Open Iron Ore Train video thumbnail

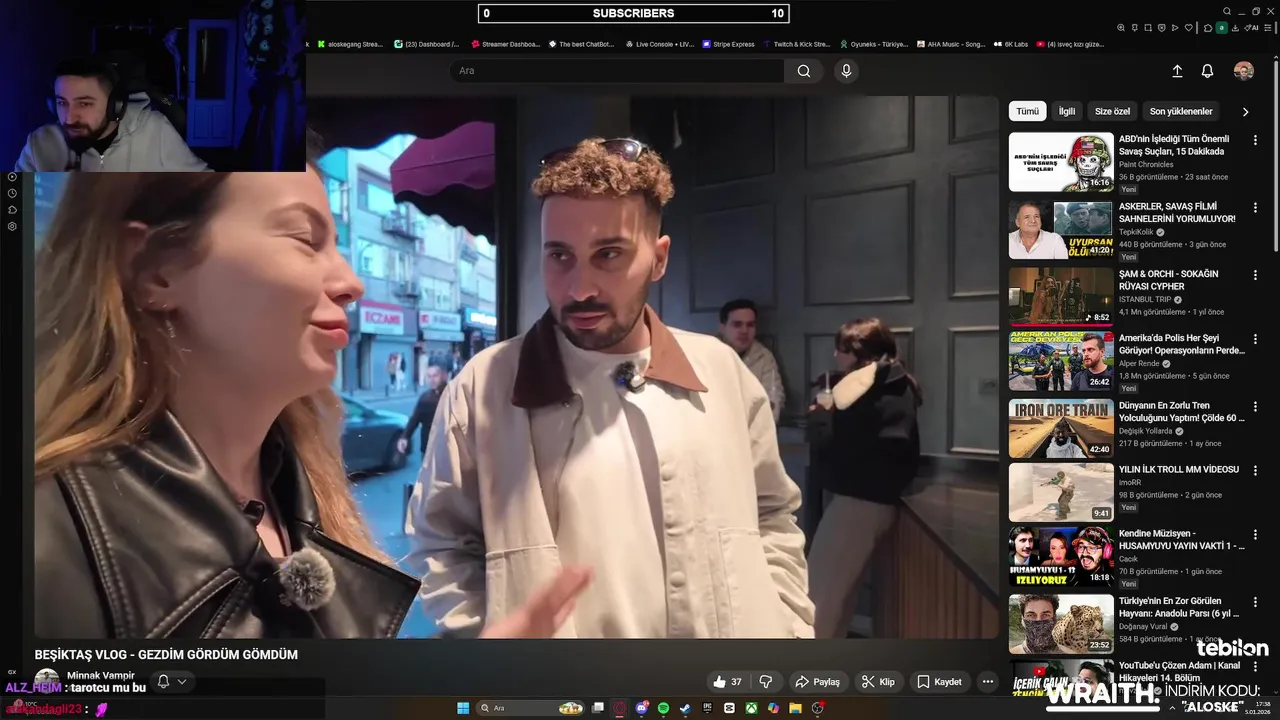point(1061,429)
